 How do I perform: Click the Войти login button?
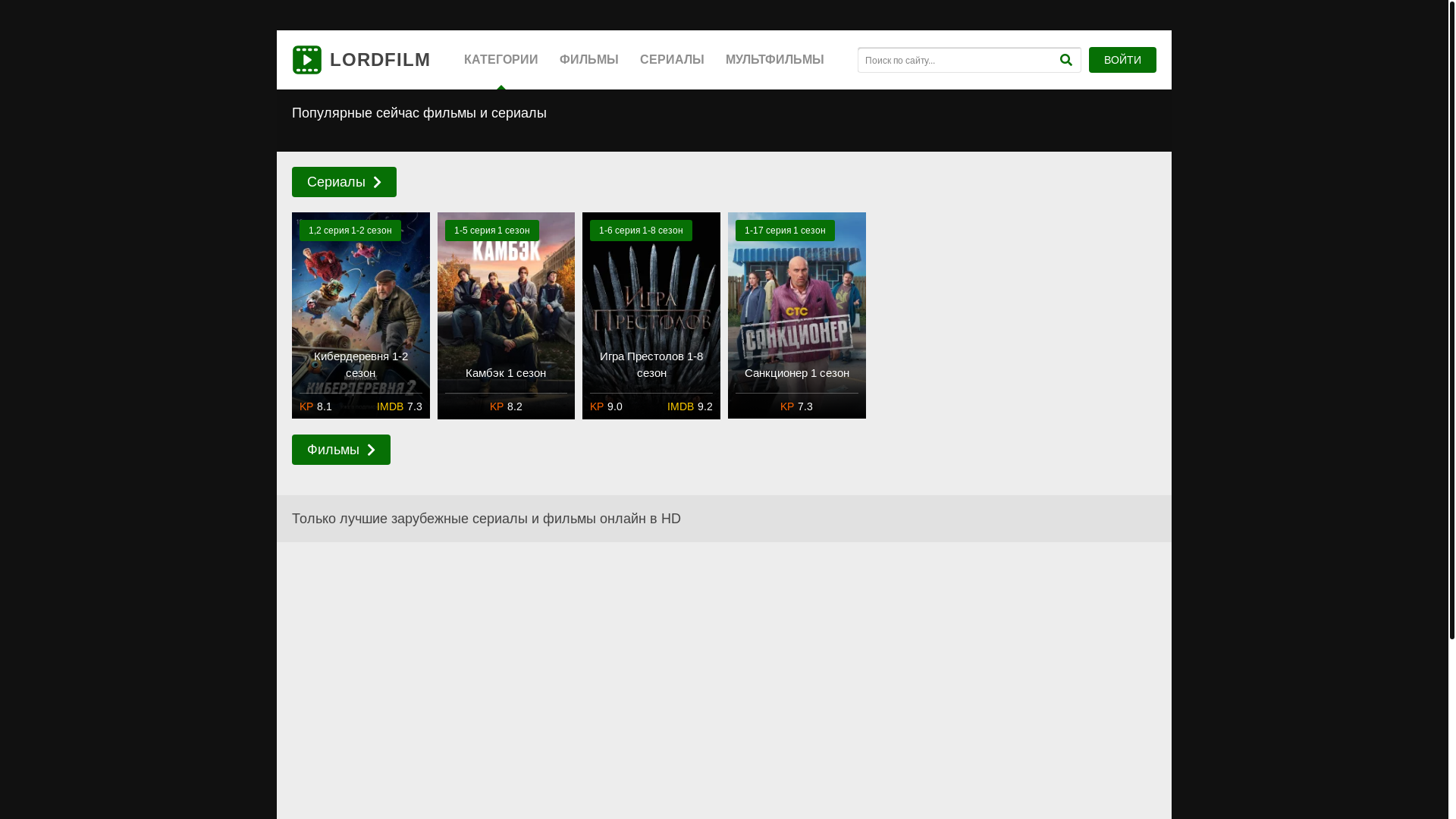tap(1122, 60)
